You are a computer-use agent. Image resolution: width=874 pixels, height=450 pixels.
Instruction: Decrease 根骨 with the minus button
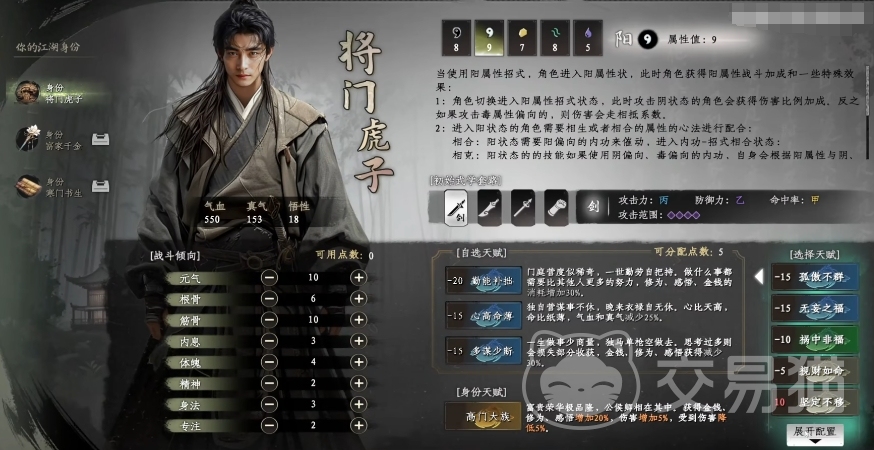pyautogui.click(x=269, y=299)
